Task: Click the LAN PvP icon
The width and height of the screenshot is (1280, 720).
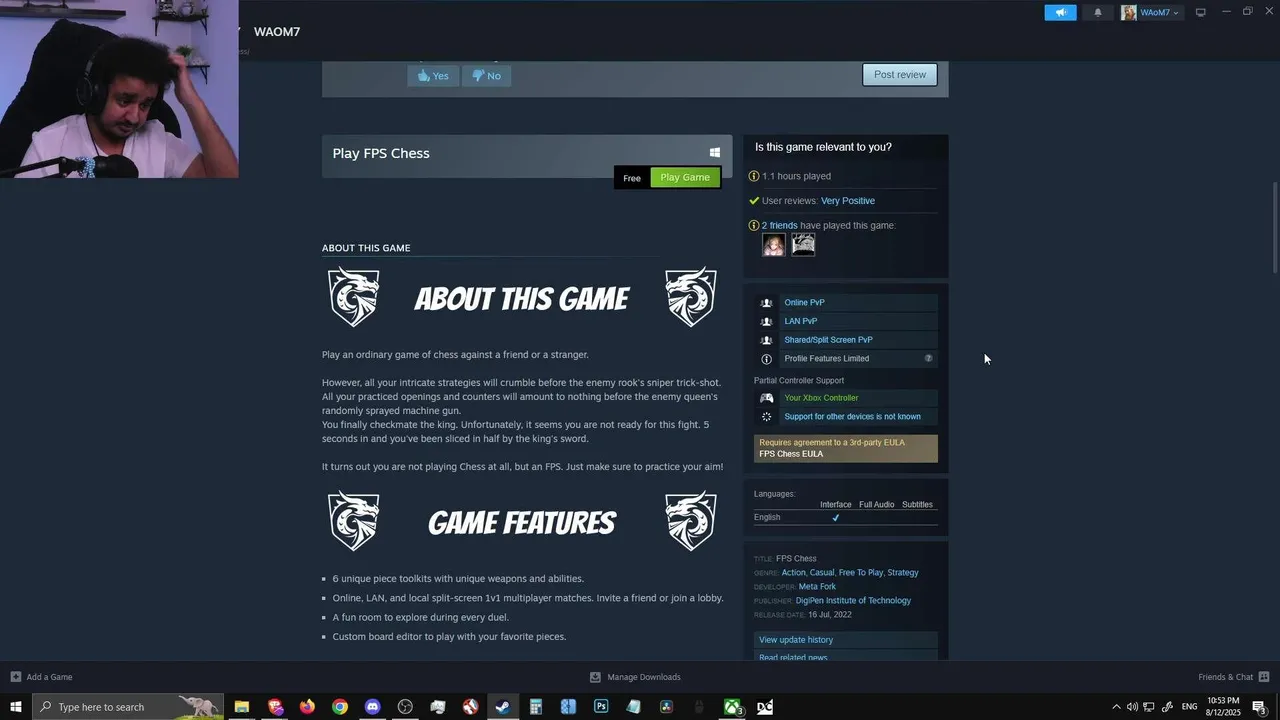Action: click(x=767, y=321)
